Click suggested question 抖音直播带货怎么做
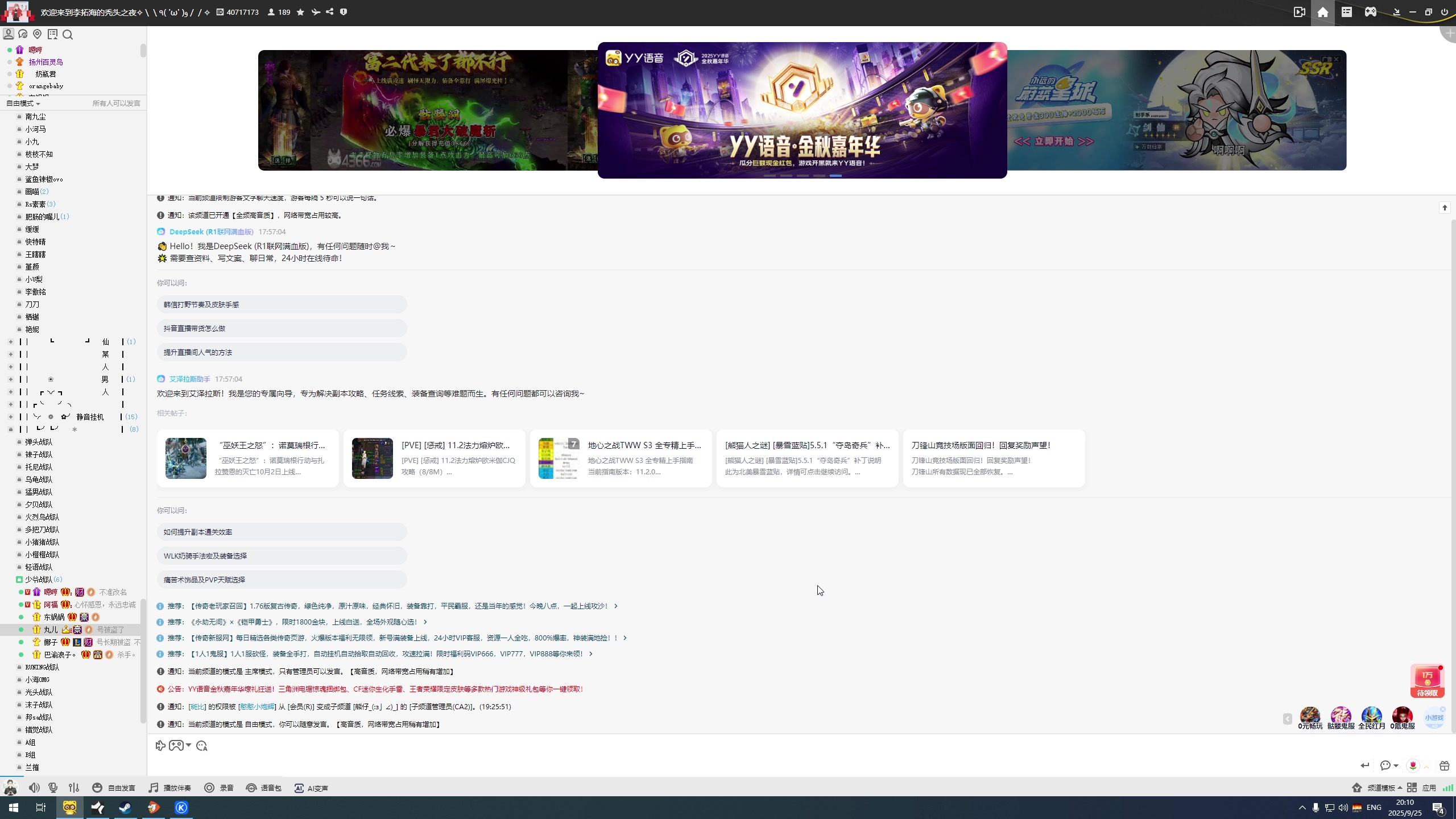Screen dimensions: 1456x819 click(x=195, y=328)
